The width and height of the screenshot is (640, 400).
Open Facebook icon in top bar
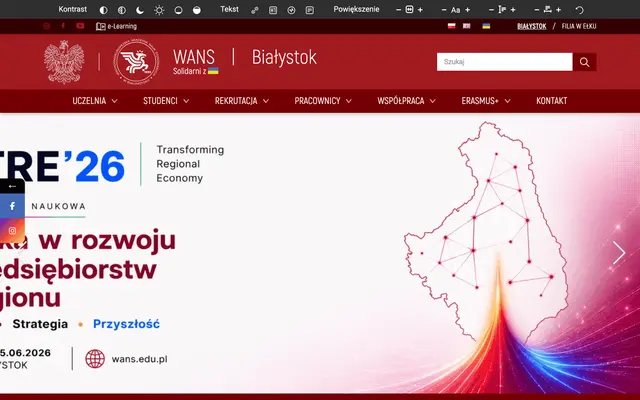click(63, 26)
